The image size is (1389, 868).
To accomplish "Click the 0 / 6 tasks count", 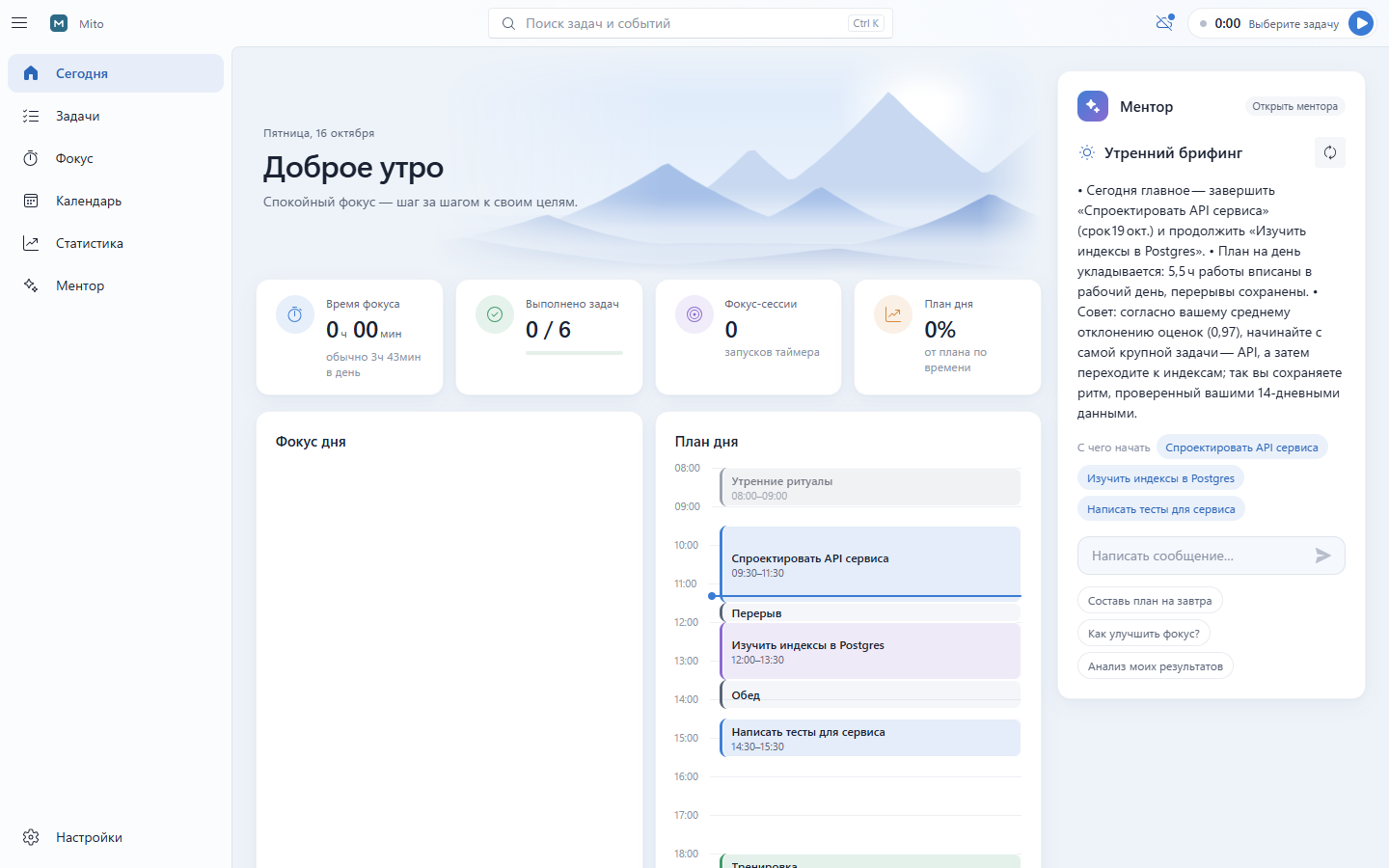I will click(x=548, y=330).
